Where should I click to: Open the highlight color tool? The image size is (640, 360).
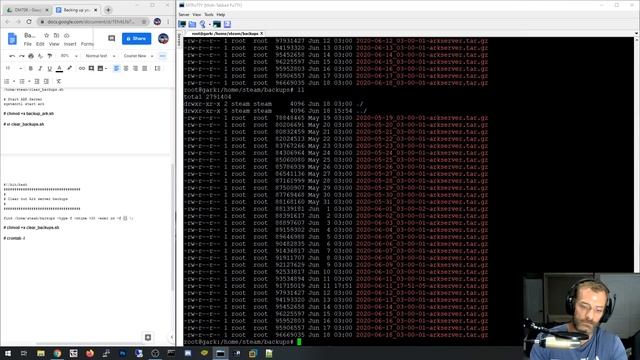[x=69, y=68]
